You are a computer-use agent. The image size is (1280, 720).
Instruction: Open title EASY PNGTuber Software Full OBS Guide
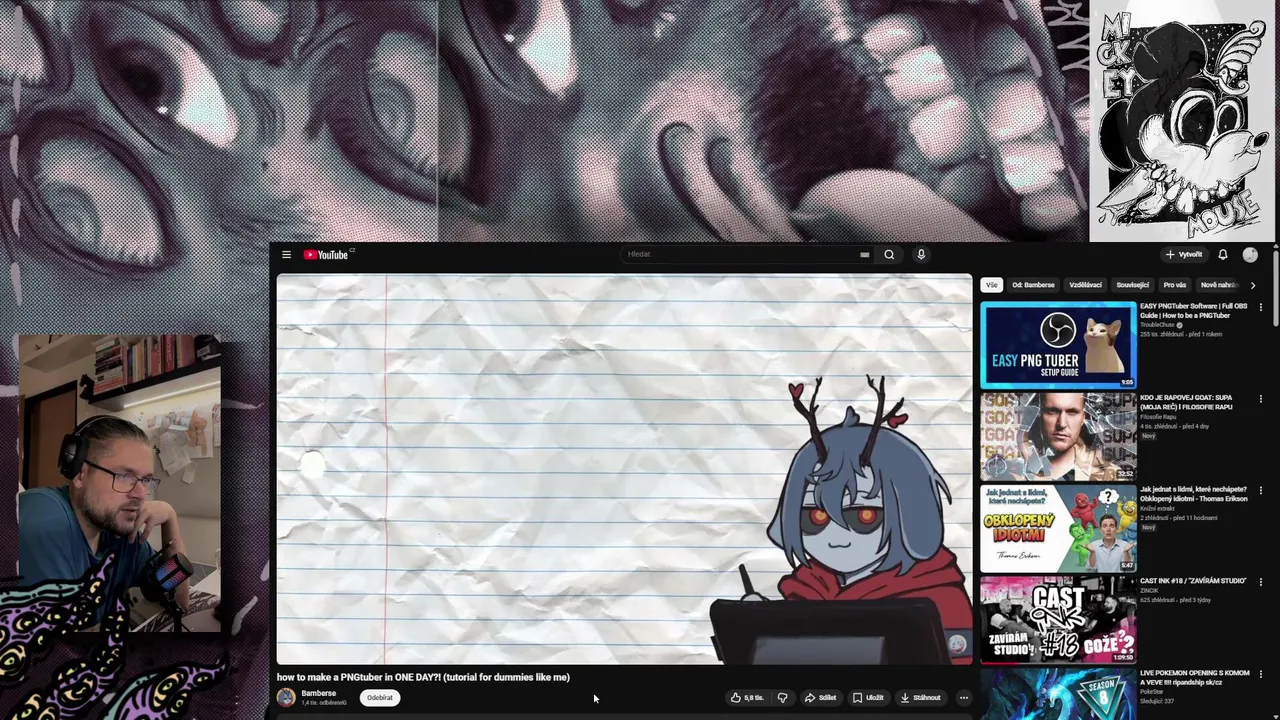[1194, 311]
